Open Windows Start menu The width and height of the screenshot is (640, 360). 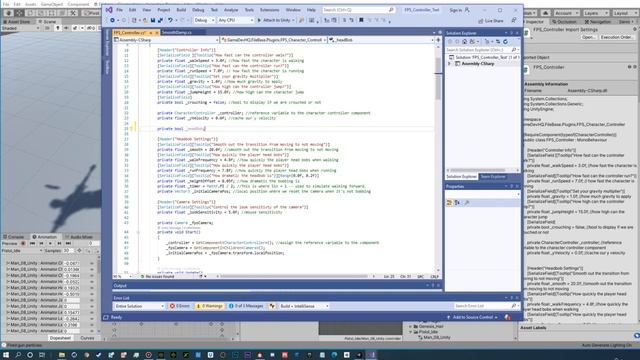6,355
